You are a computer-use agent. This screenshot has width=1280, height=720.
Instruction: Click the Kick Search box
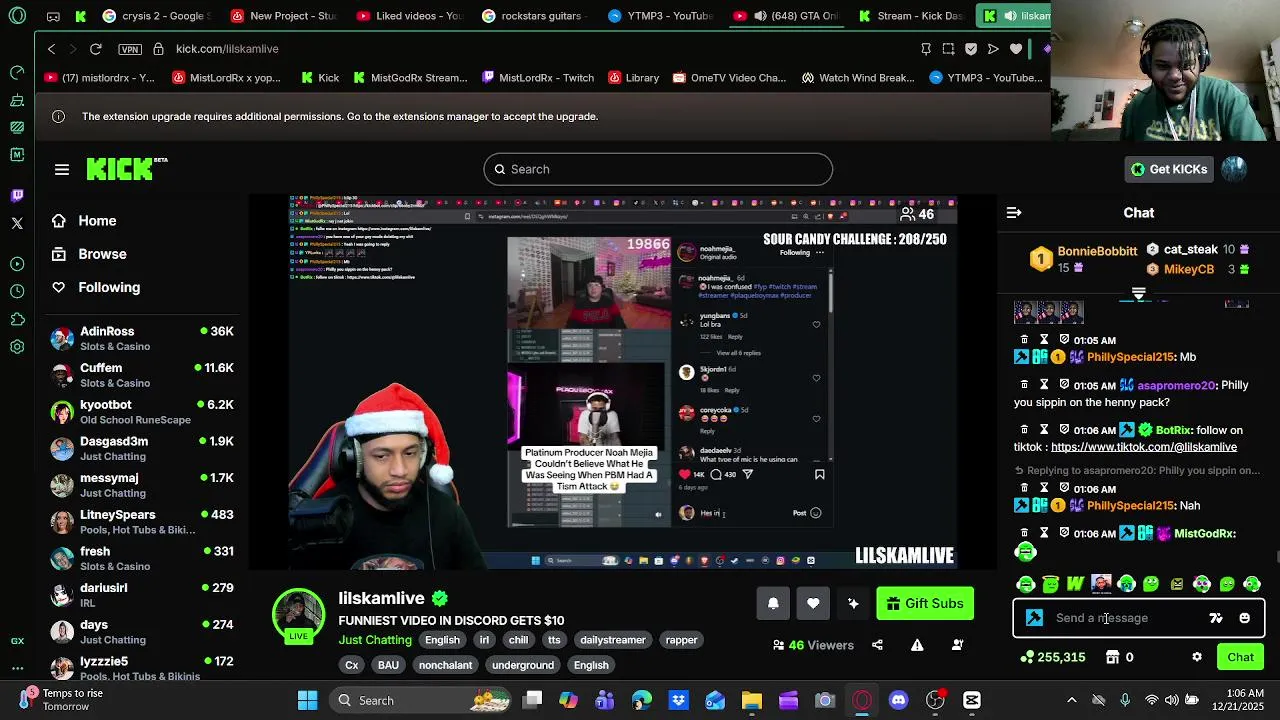pyautogui.click(x=658, y=169)
